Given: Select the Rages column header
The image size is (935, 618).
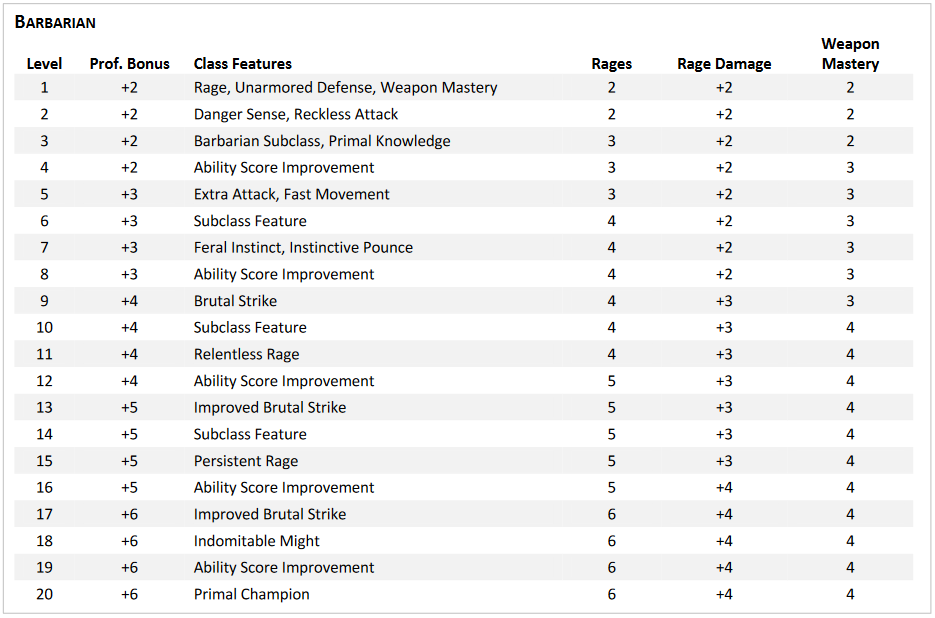Looking at the screenshot, I should [x=611, y=64].
